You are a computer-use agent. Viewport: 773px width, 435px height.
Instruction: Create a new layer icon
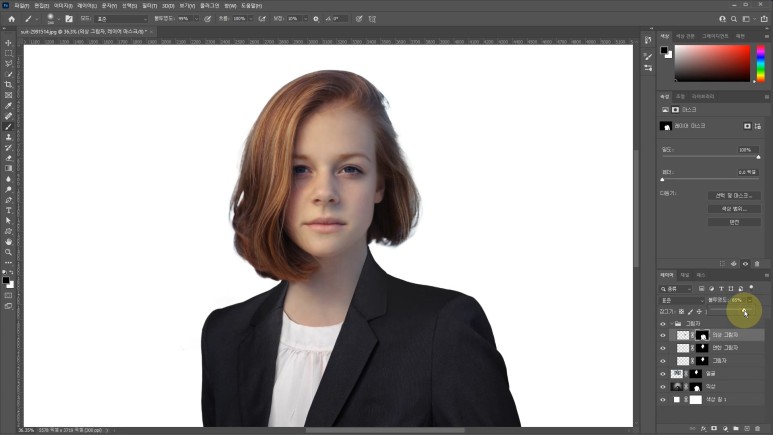tap(746, 429)
